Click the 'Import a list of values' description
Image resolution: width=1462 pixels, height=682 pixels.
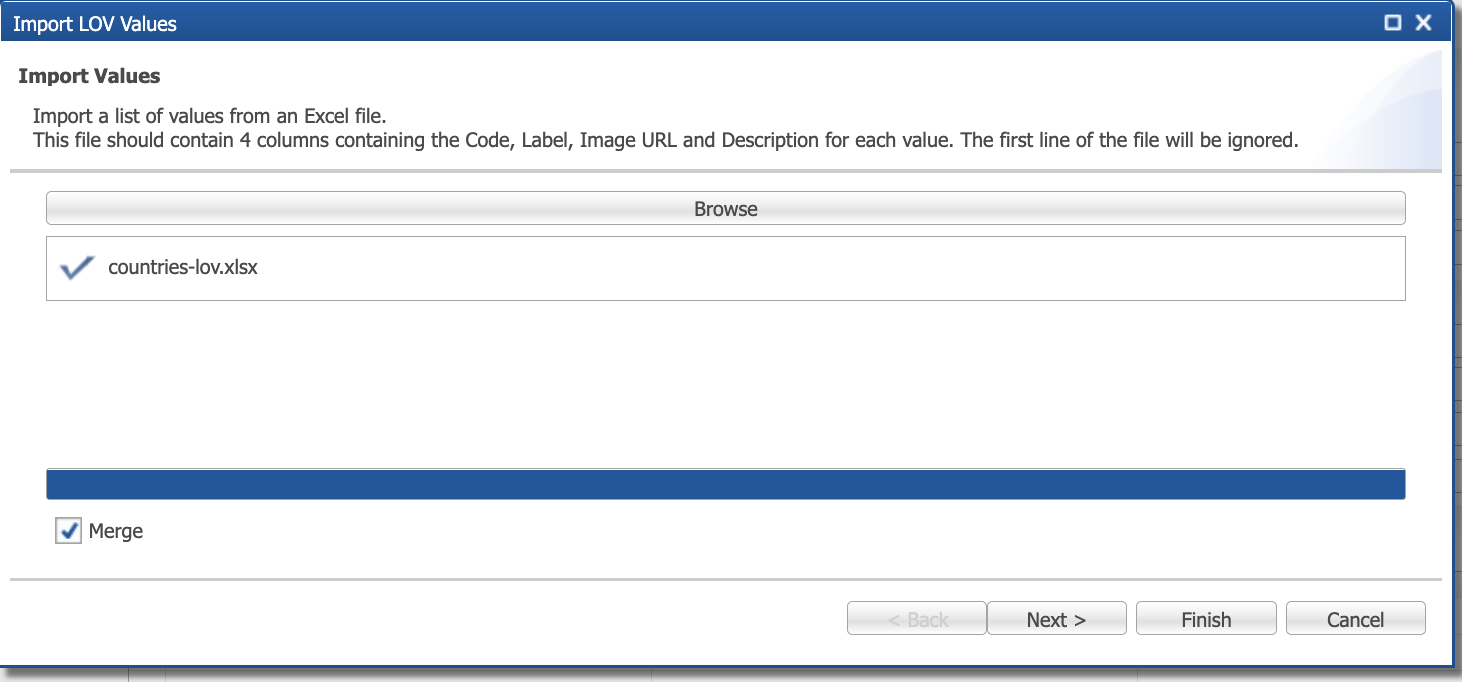tap(210, 116)
